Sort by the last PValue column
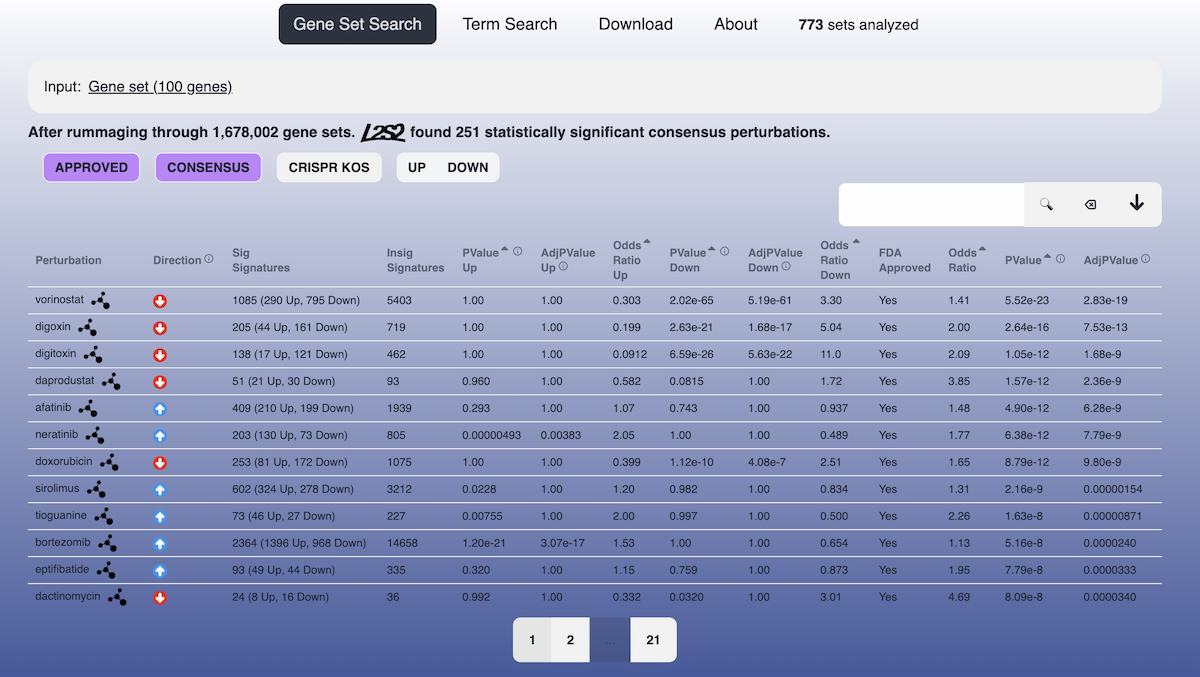 (1048, 257)
